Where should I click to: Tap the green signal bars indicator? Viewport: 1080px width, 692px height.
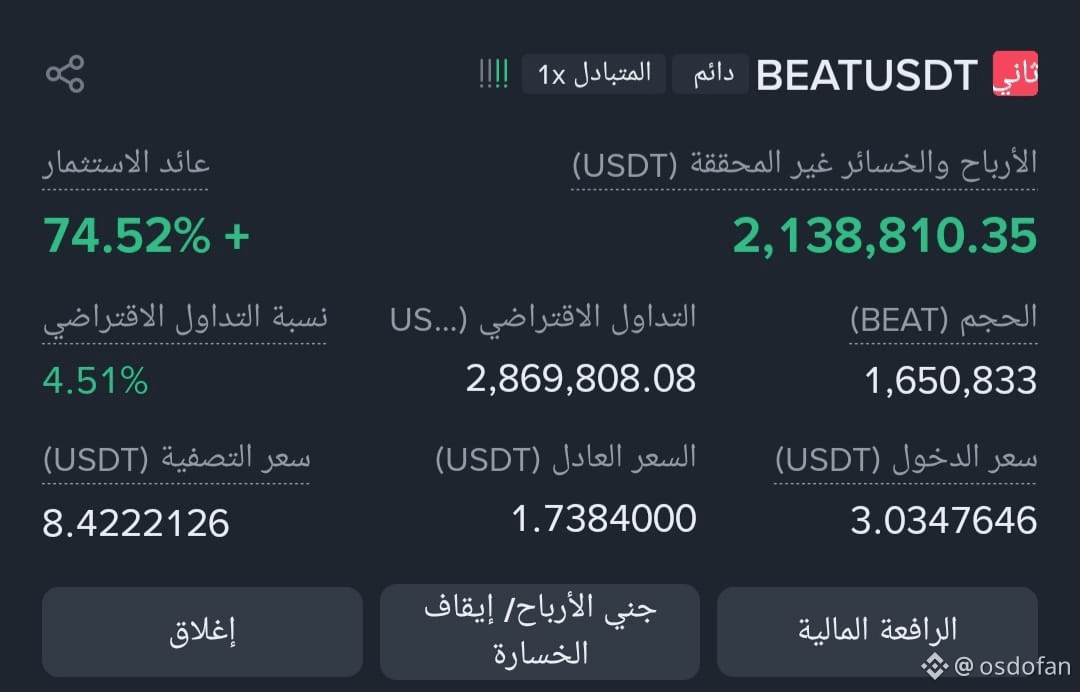coord(494,74)
